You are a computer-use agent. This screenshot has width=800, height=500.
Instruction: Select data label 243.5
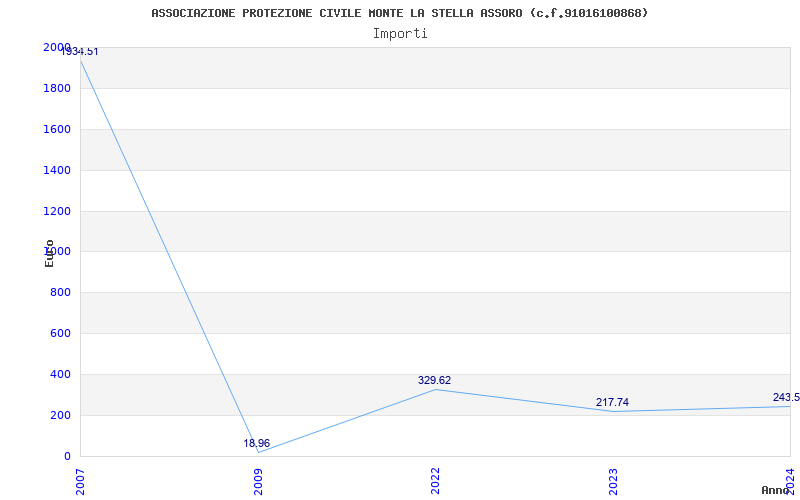point(786,397)
